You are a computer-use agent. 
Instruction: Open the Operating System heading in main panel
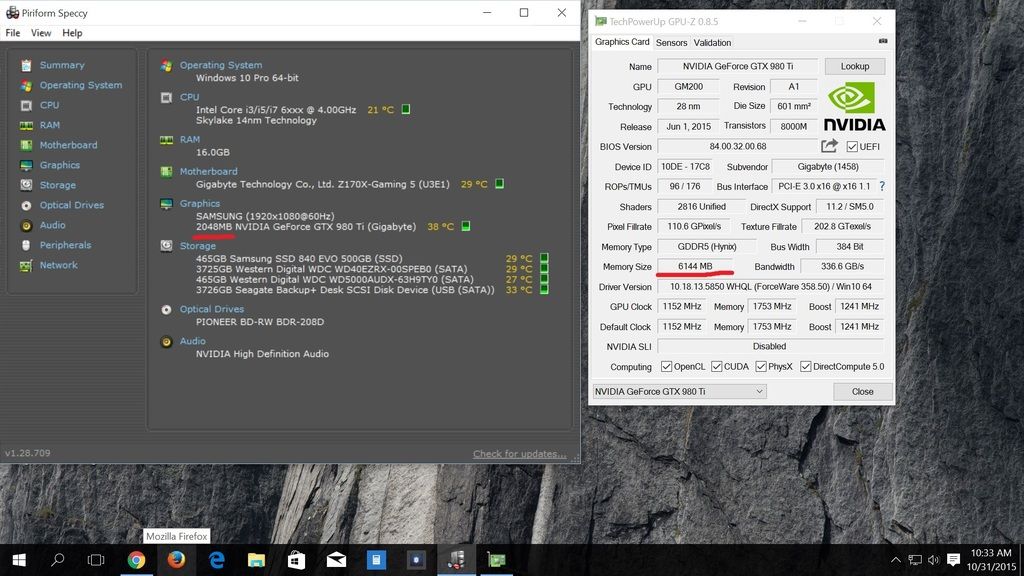click(221, 65)
